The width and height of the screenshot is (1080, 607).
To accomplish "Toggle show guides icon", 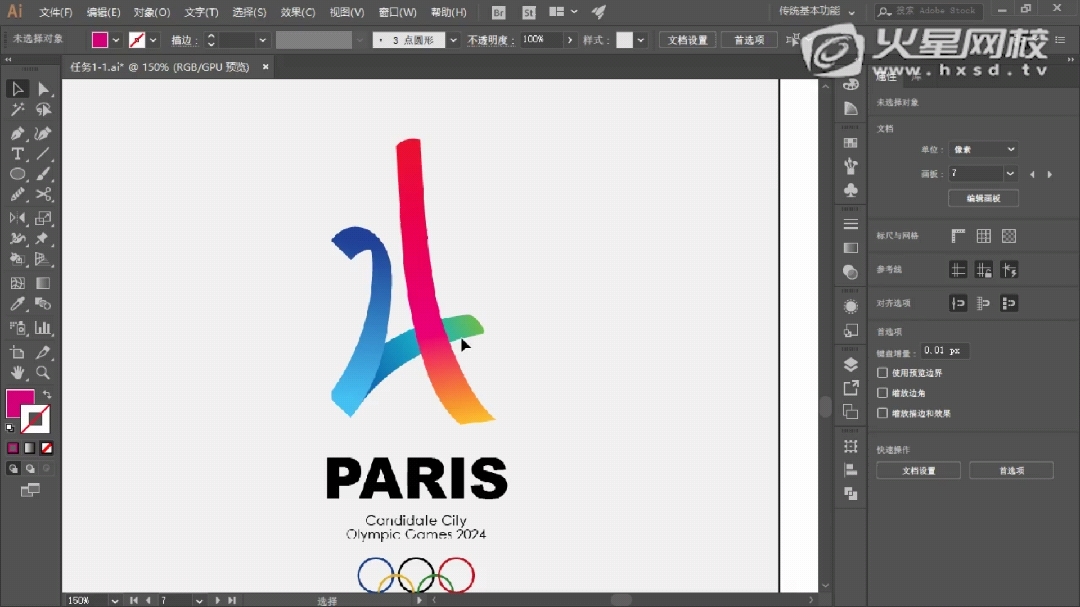I will click(x=958, y=270).
